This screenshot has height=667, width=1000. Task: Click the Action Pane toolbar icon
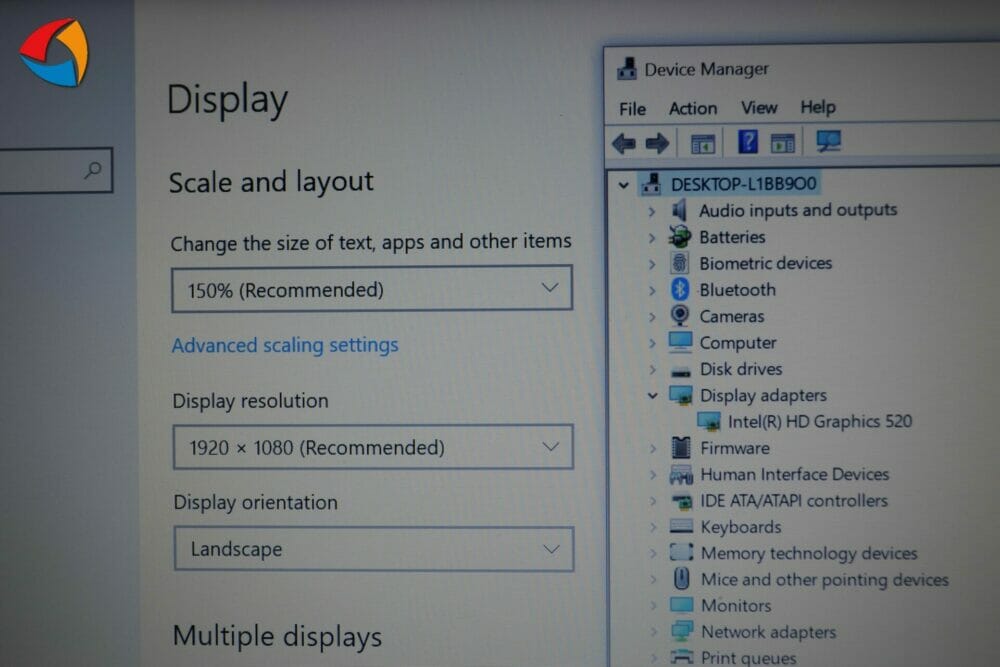tap(783, 143)
